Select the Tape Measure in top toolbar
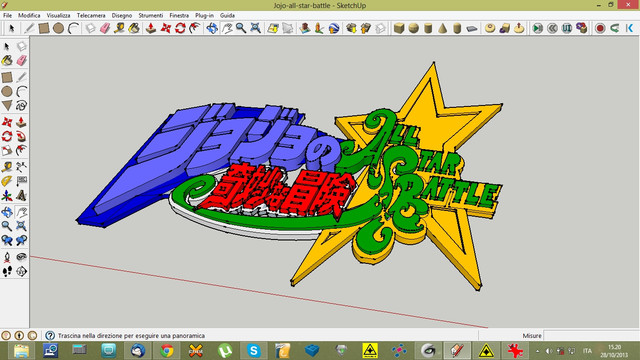This screenshot has width=640, height=360. 120,28
